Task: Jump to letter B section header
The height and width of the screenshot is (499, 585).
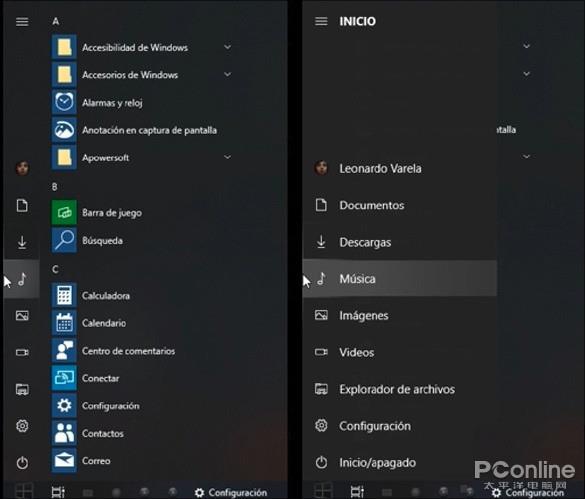Action: click(x=55, y=187)
